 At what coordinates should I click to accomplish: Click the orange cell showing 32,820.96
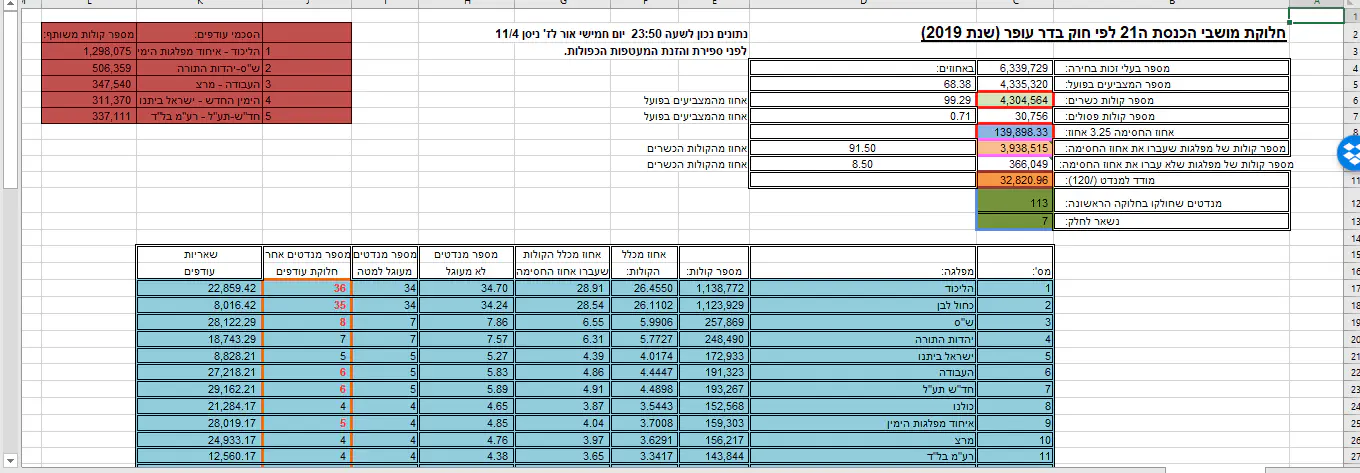tap(1013, 180)
